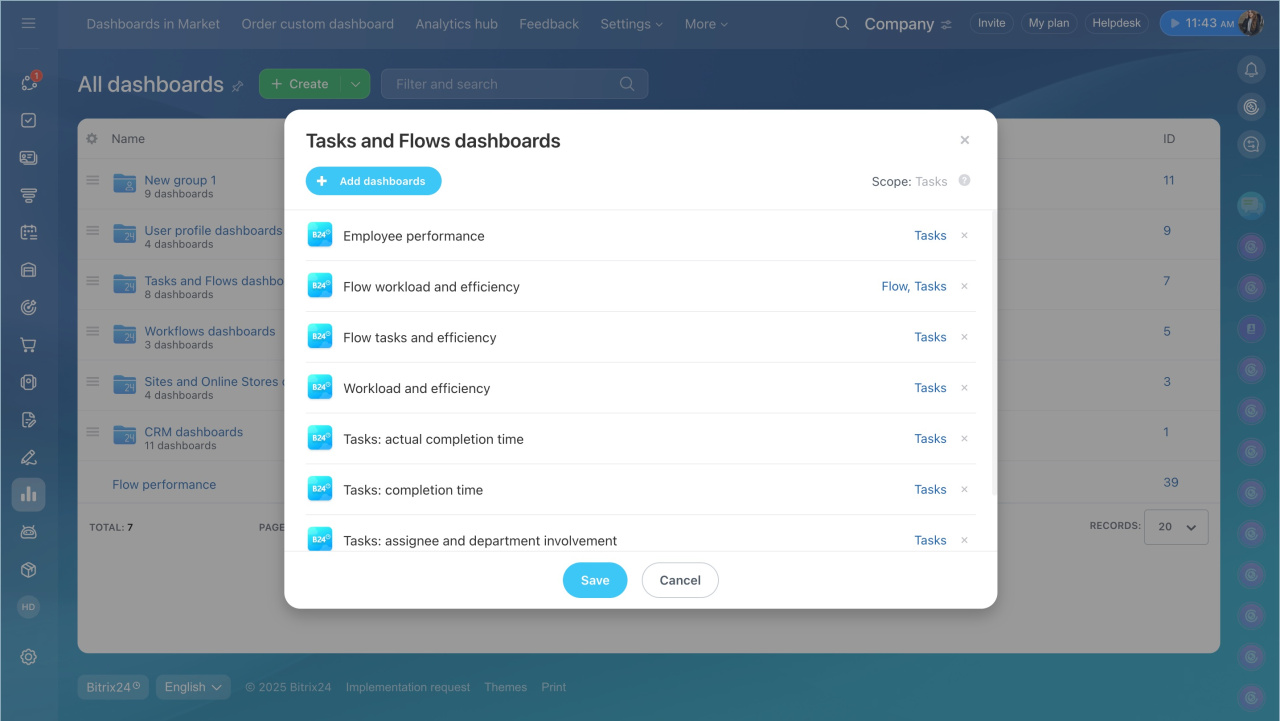Open the Records per page dropdown
This screenshot has width=1280, height=721.
(1176, 527)
